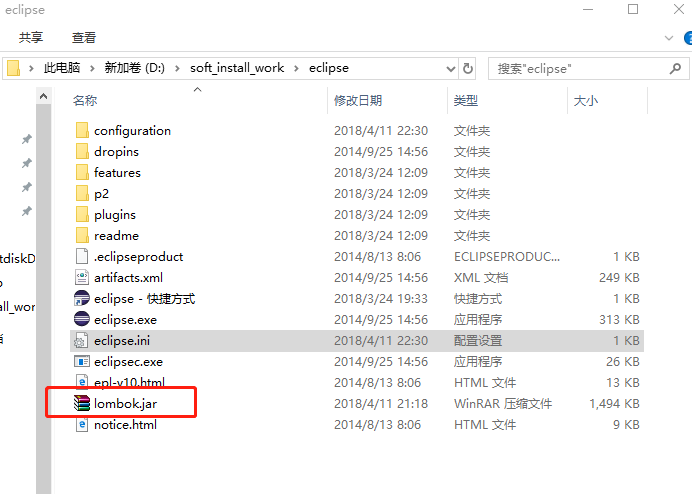Click the lombok.jar WinRAR archive icon
Viewport: 692px width, 494px height.
82,403
